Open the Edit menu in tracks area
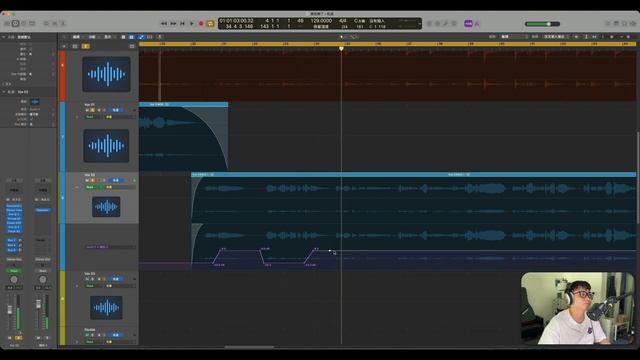 [76, 37]
